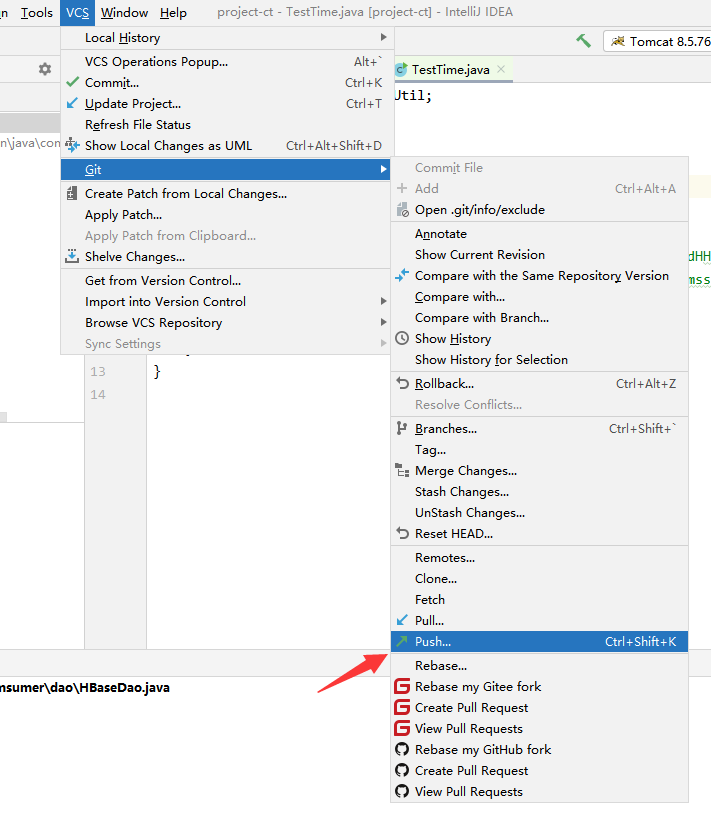Screen dimensions: 711x817
Task: Click Rollback in the Git submenu
Action: pos(539,383)
